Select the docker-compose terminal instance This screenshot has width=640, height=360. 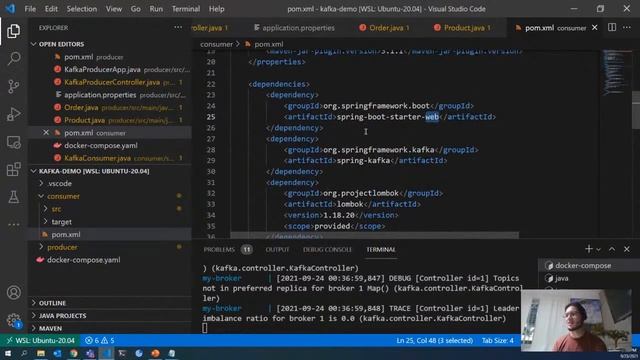(x=579, y=265)
